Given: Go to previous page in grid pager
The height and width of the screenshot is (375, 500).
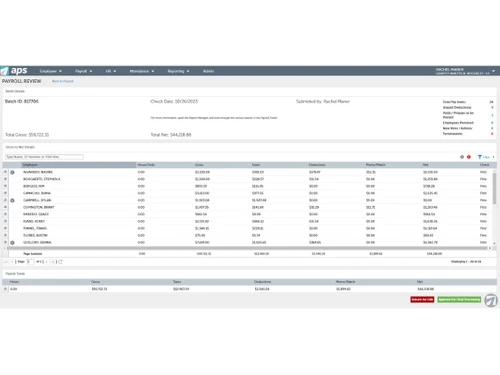Looking at the screenshot, I should tap(12, 262).
